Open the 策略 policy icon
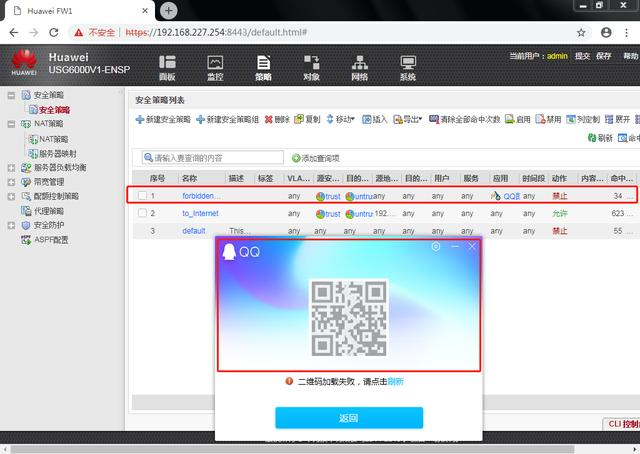This screenshot has width=640, height=454. [263, 68]
